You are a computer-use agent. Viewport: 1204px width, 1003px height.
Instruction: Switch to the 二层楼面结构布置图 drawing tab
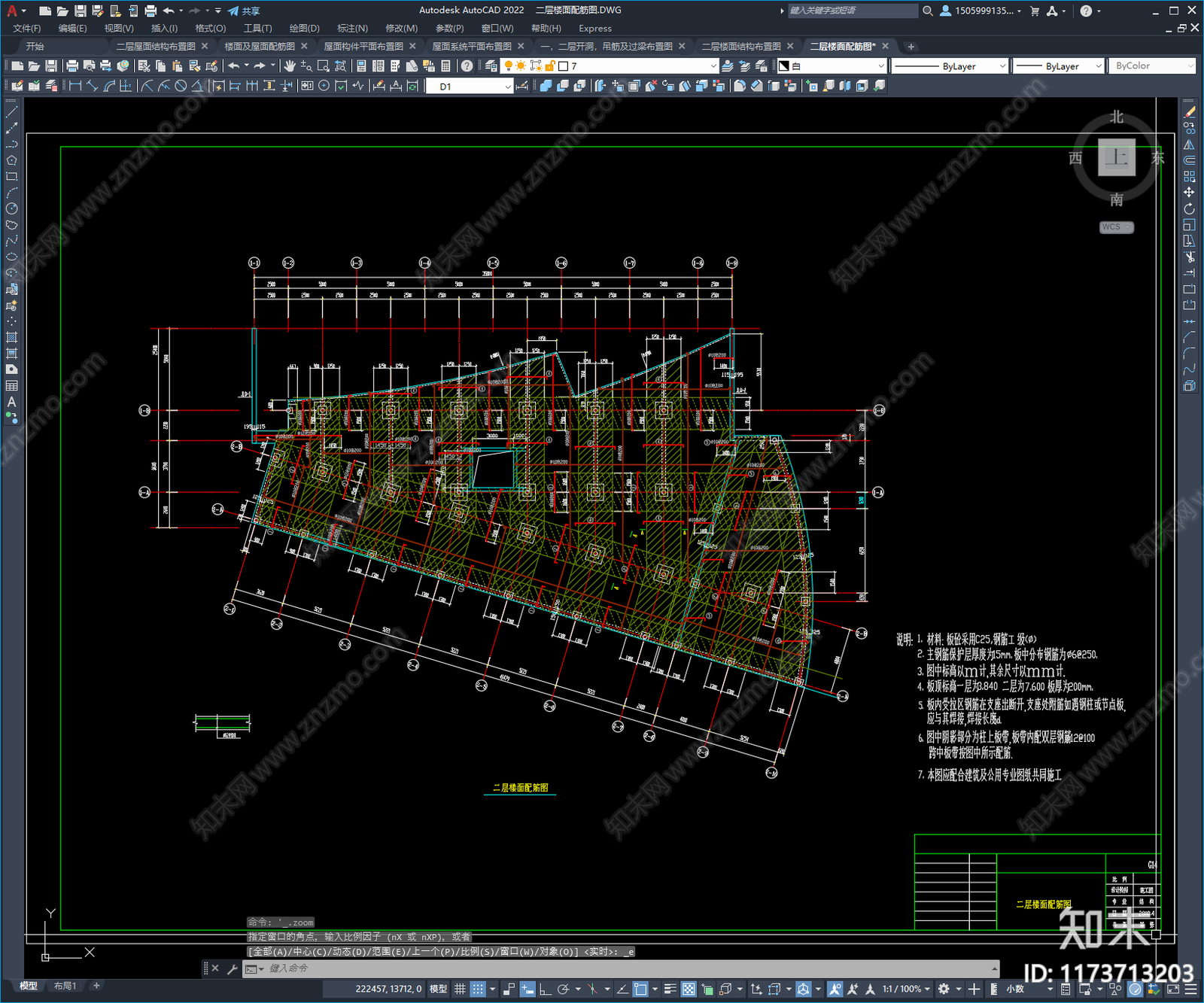[741, 47]
